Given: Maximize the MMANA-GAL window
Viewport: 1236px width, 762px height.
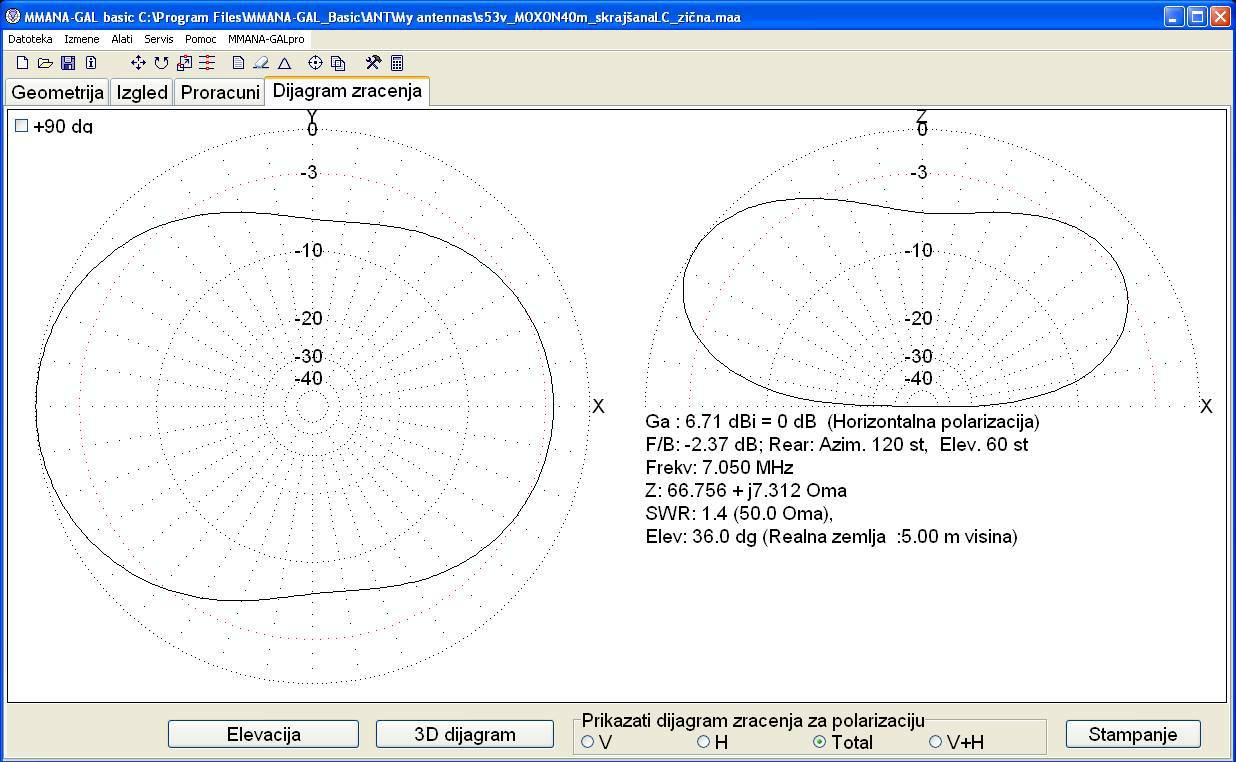Looking at the screenshot, I should click(x=1197, y=17).
